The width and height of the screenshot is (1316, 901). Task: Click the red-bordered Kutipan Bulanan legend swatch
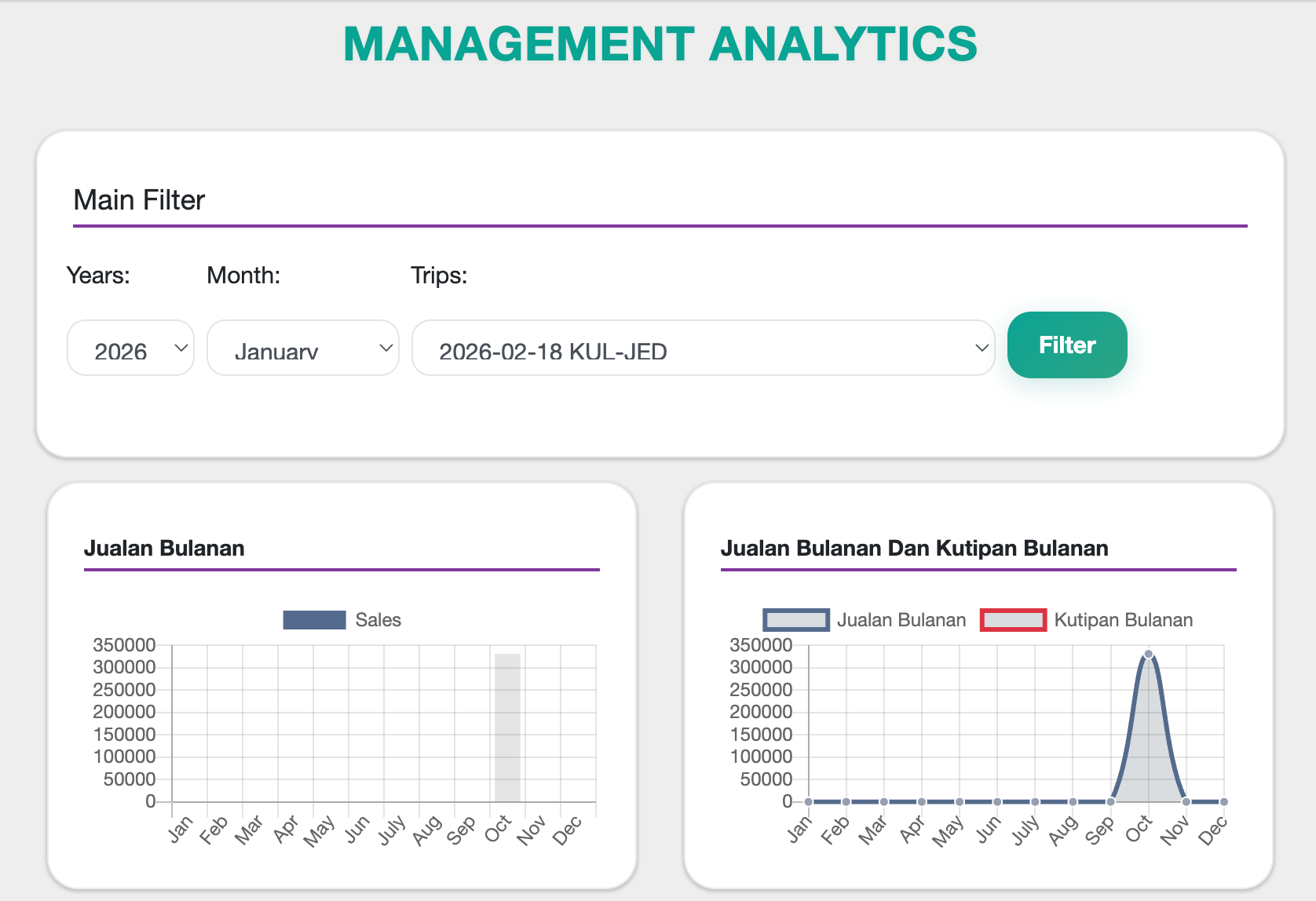pos(1013,620)
